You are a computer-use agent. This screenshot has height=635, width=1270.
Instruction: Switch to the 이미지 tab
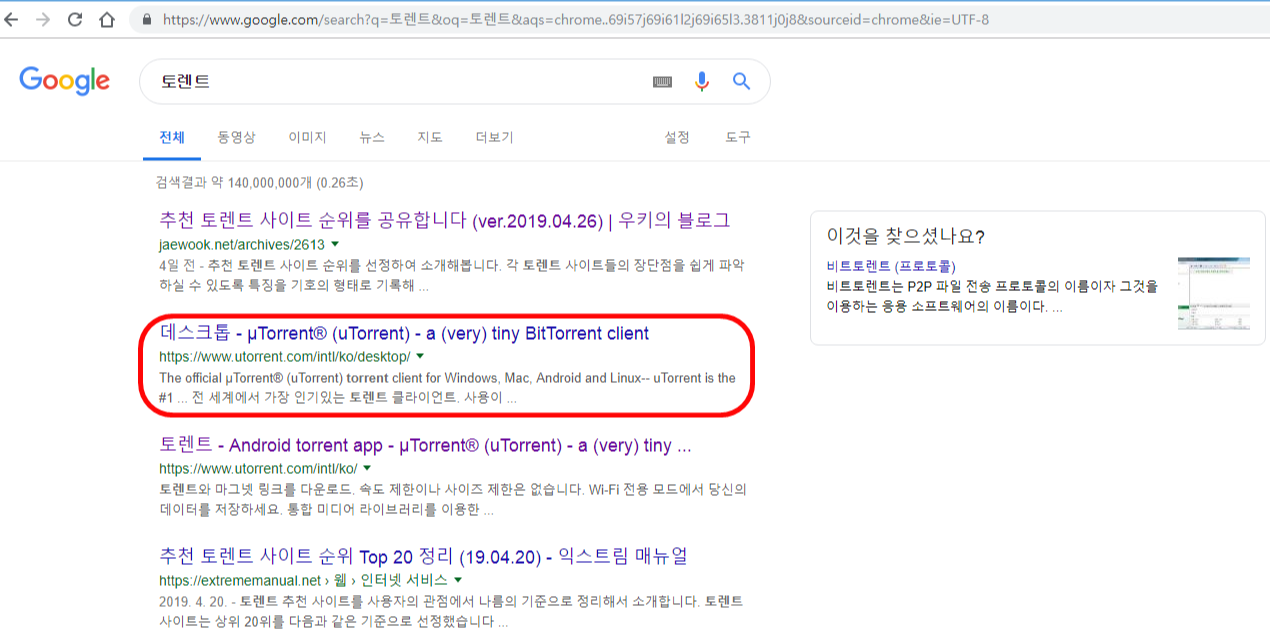(307, 137)
